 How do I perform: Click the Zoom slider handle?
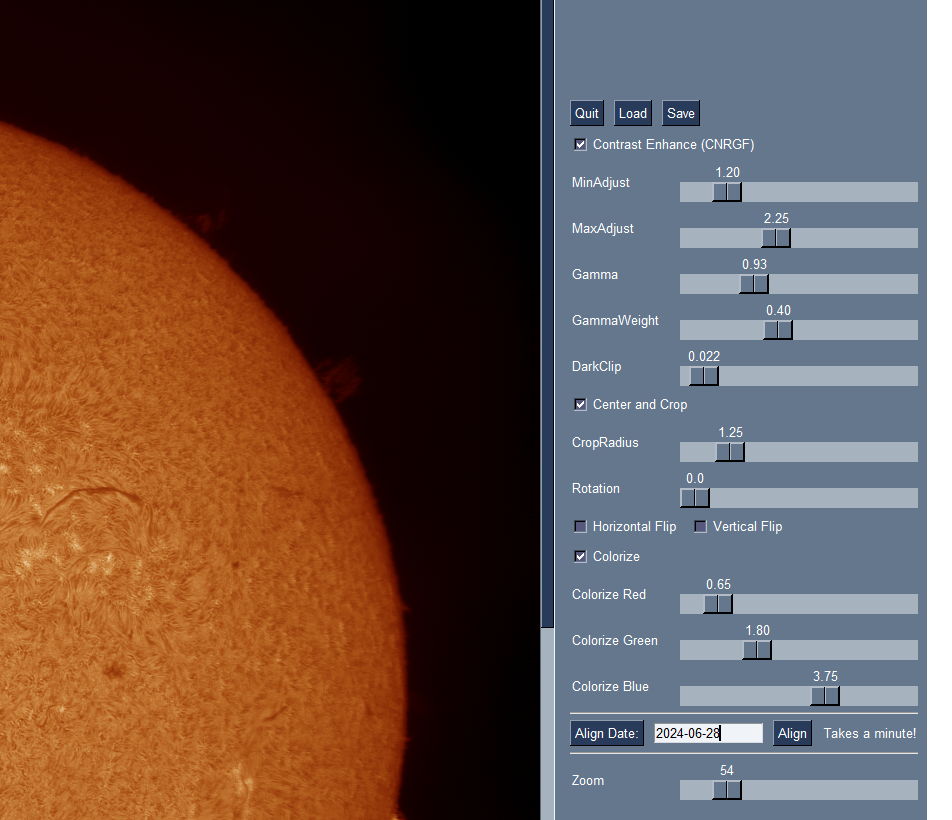pyautogui.click(x=727, y=790)
